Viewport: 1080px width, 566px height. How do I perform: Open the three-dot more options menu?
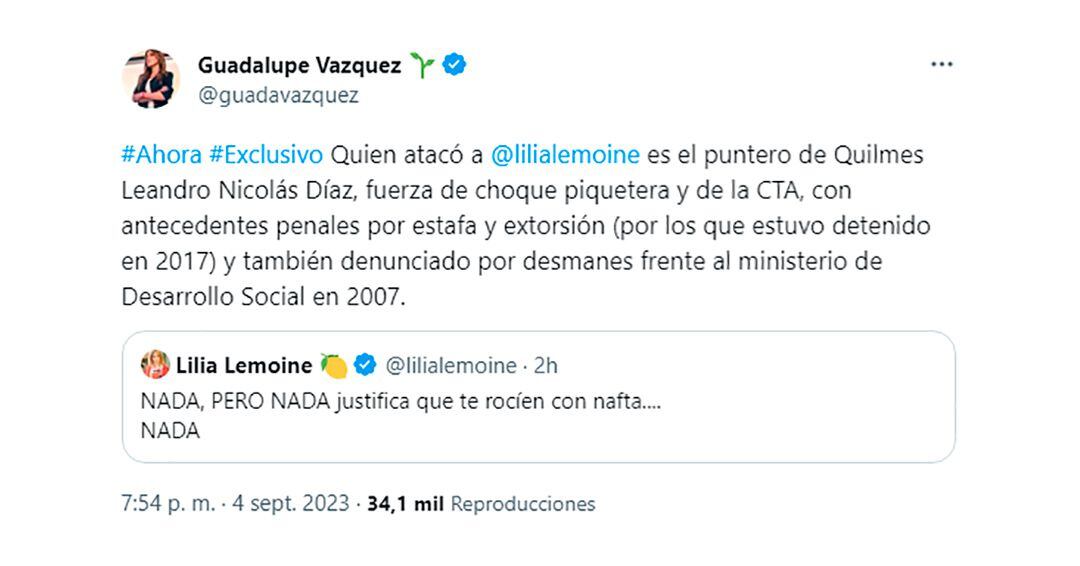(941, 65)
